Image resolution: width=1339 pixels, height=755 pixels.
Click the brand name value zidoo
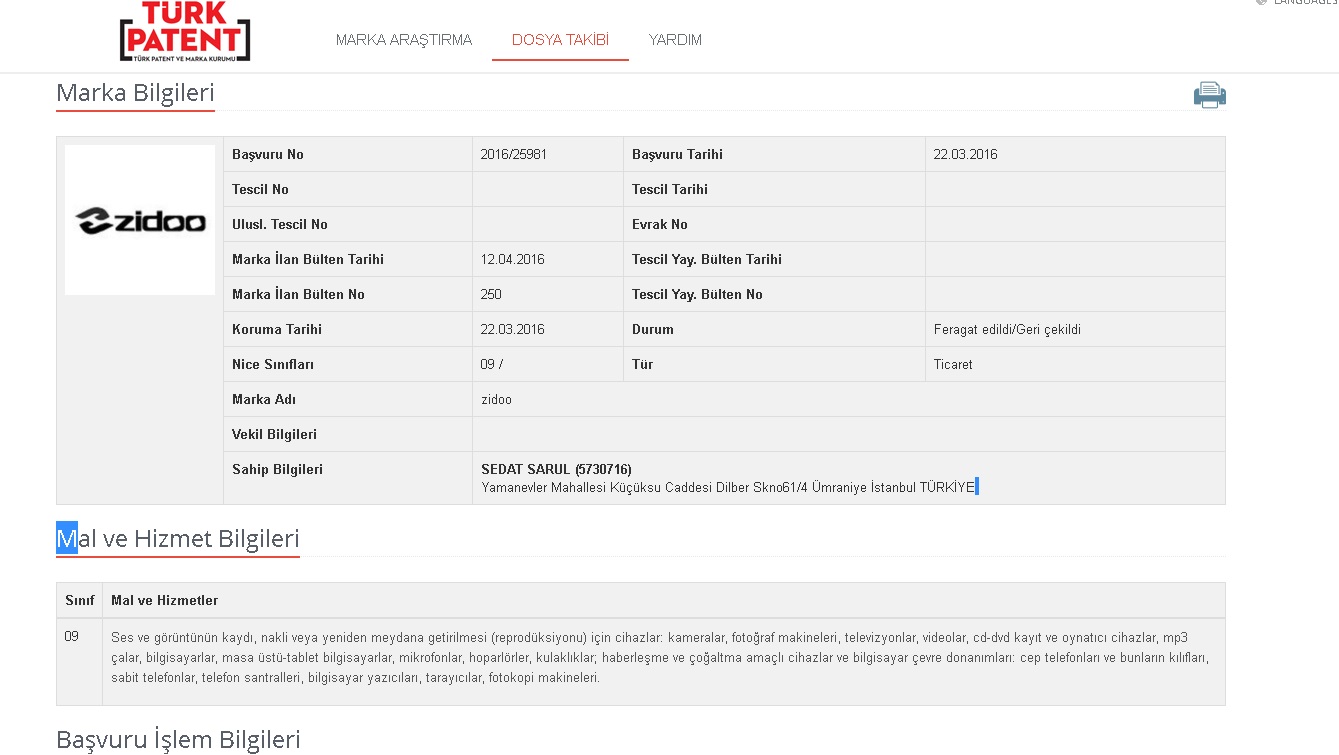point(497,399)
